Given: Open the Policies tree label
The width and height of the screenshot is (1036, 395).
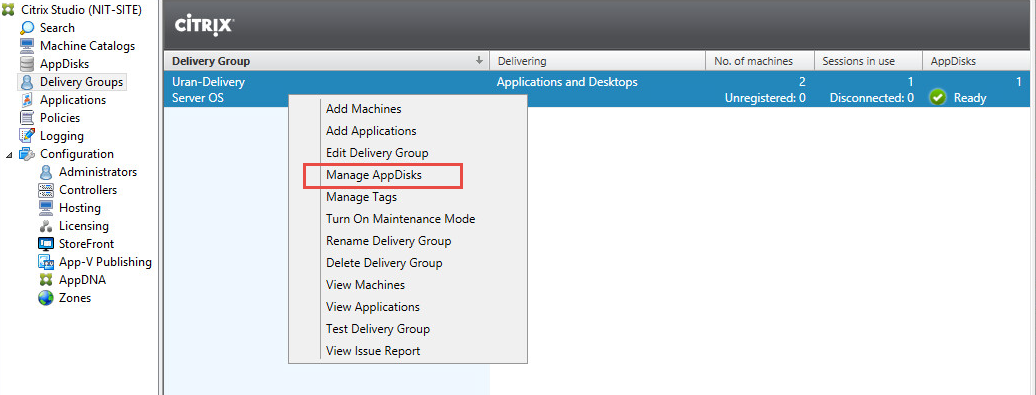Looking at the screenshot, I should point(60,118).
